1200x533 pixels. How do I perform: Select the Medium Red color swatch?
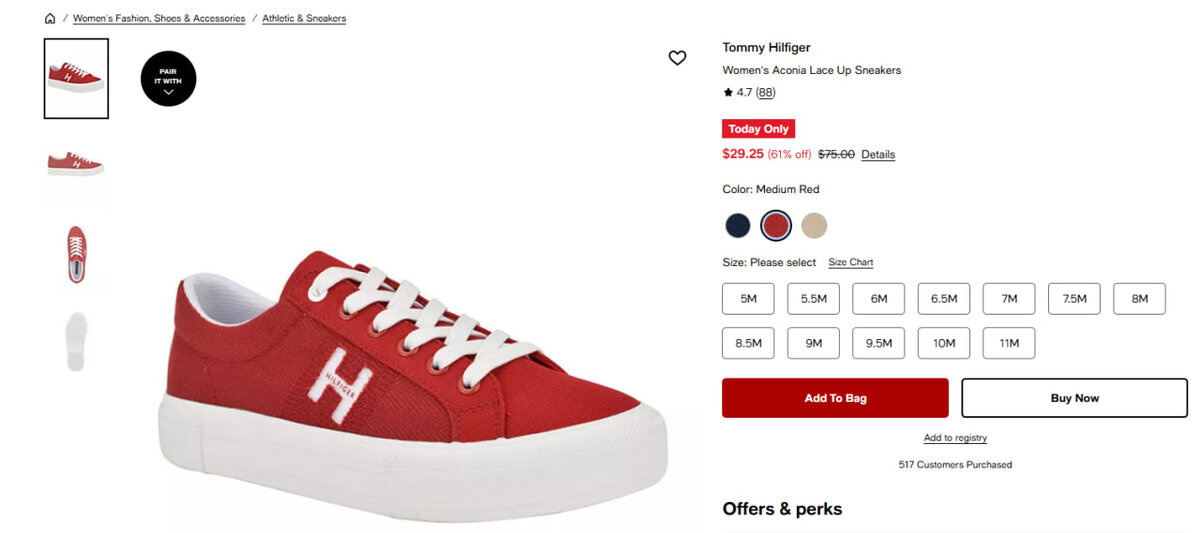click(776, 226)
